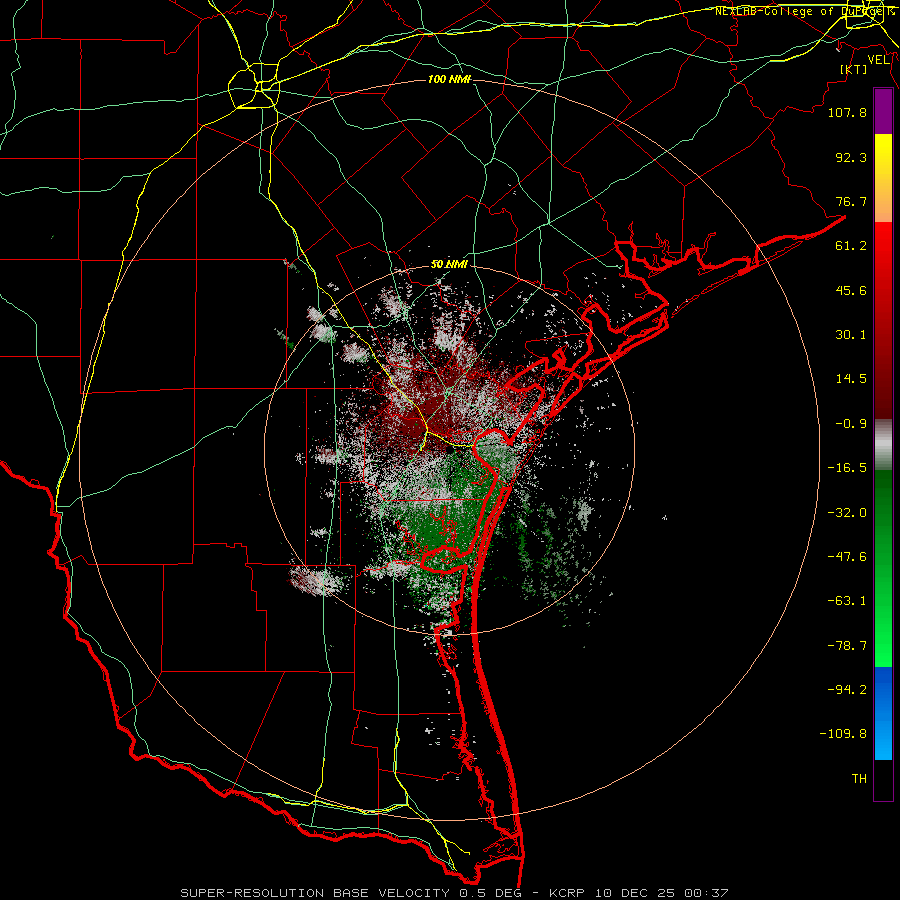This screenshot has width=900, height=900.
Task: Click the blue segment of color bar
Action: [x=883, y=713]
